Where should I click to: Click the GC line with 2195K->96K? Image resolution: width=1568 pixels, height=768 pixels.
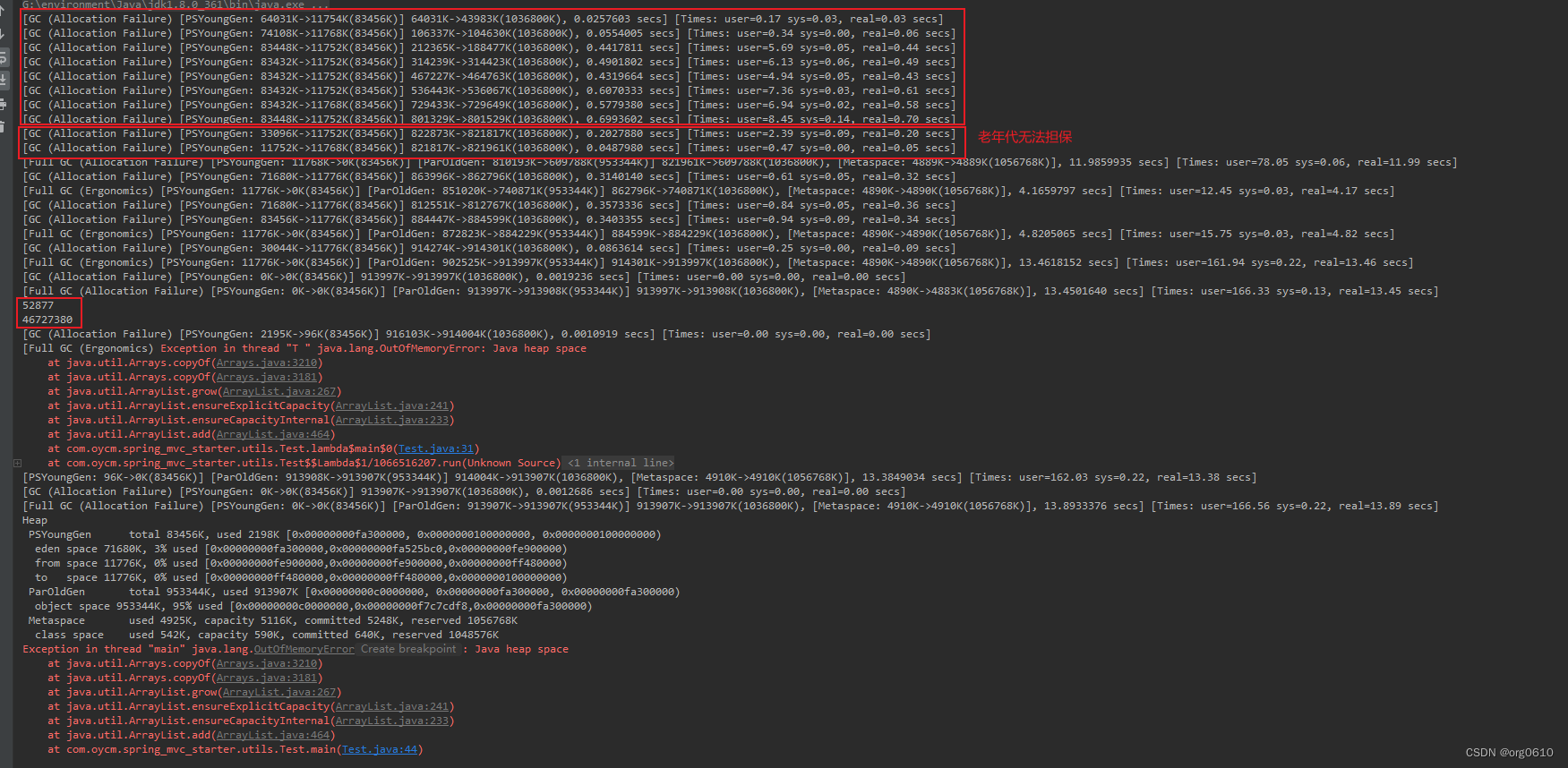click(x=476, y=334)
